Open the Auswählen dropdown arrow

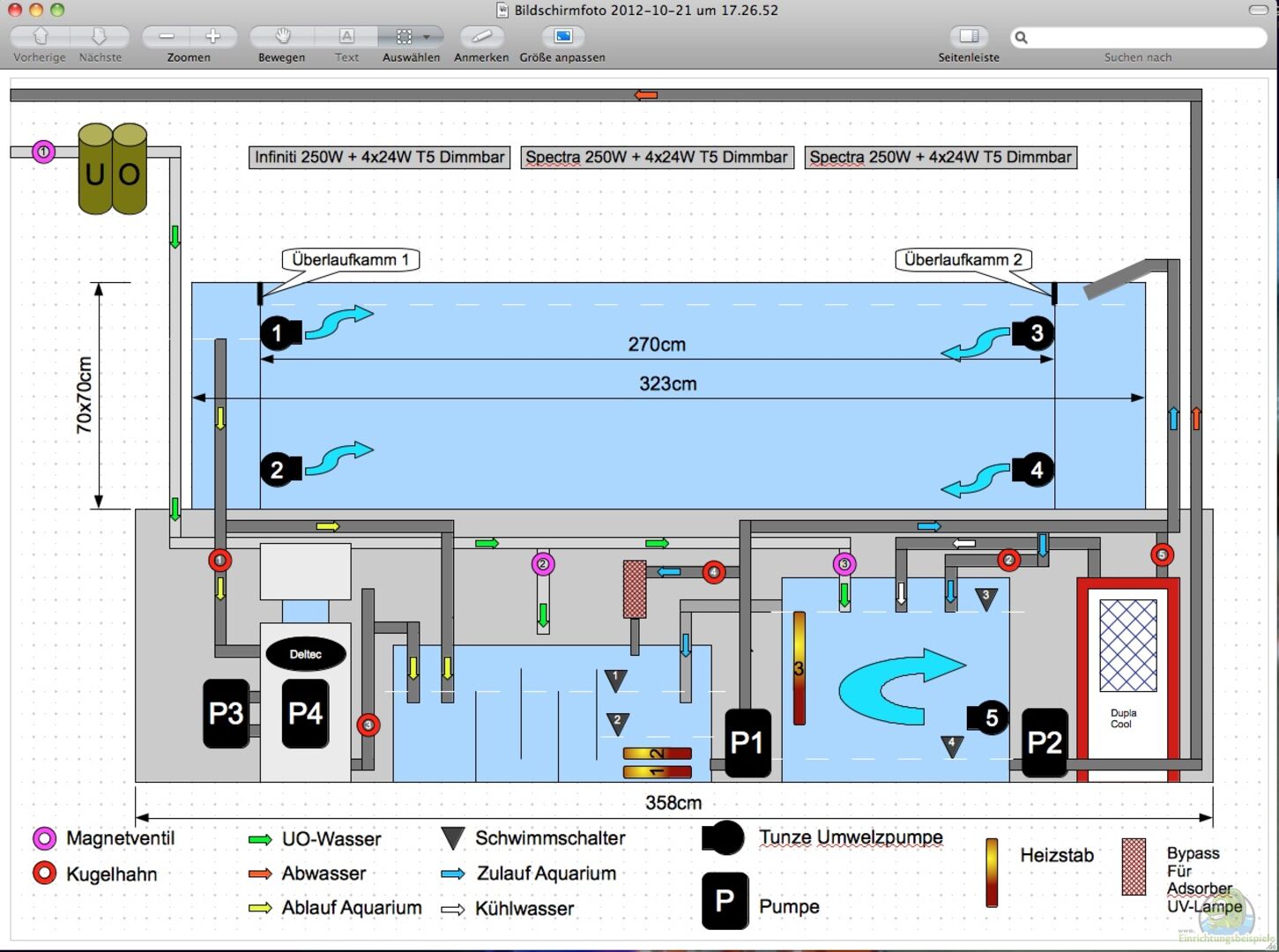[428, 37]
